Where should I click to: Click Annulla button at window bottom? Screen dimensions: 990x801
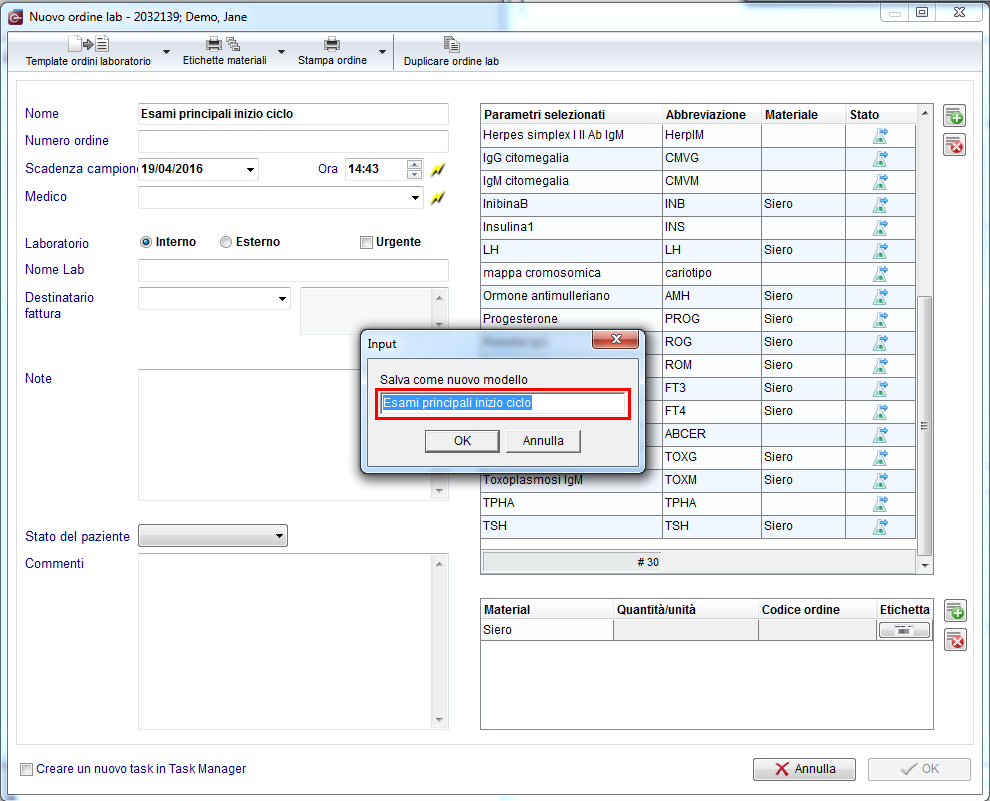[x=804, y=769]
